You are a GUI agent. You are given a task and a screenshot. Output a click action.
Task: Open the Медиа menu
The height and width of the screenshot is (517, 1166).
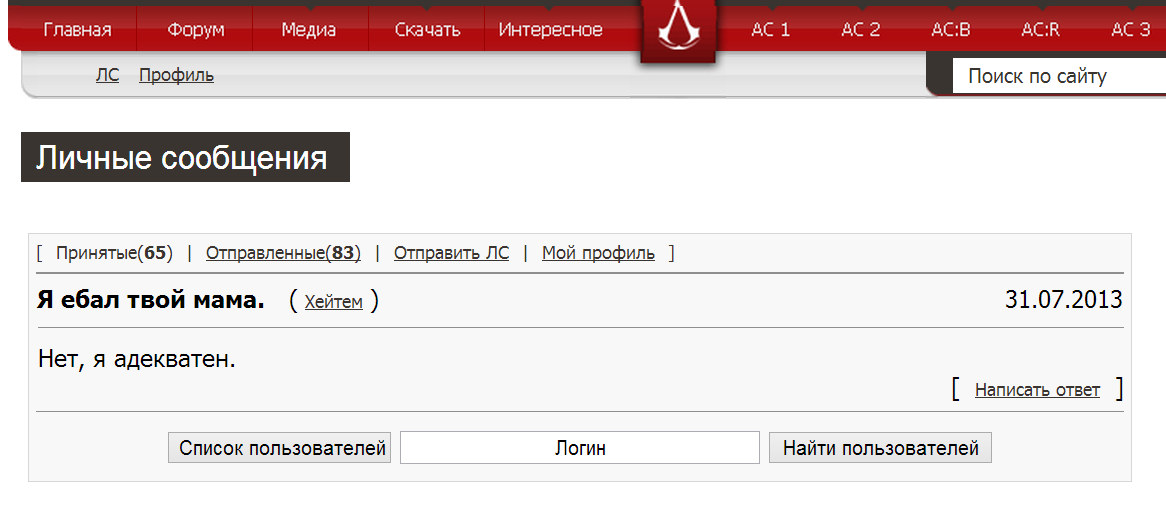309,30
